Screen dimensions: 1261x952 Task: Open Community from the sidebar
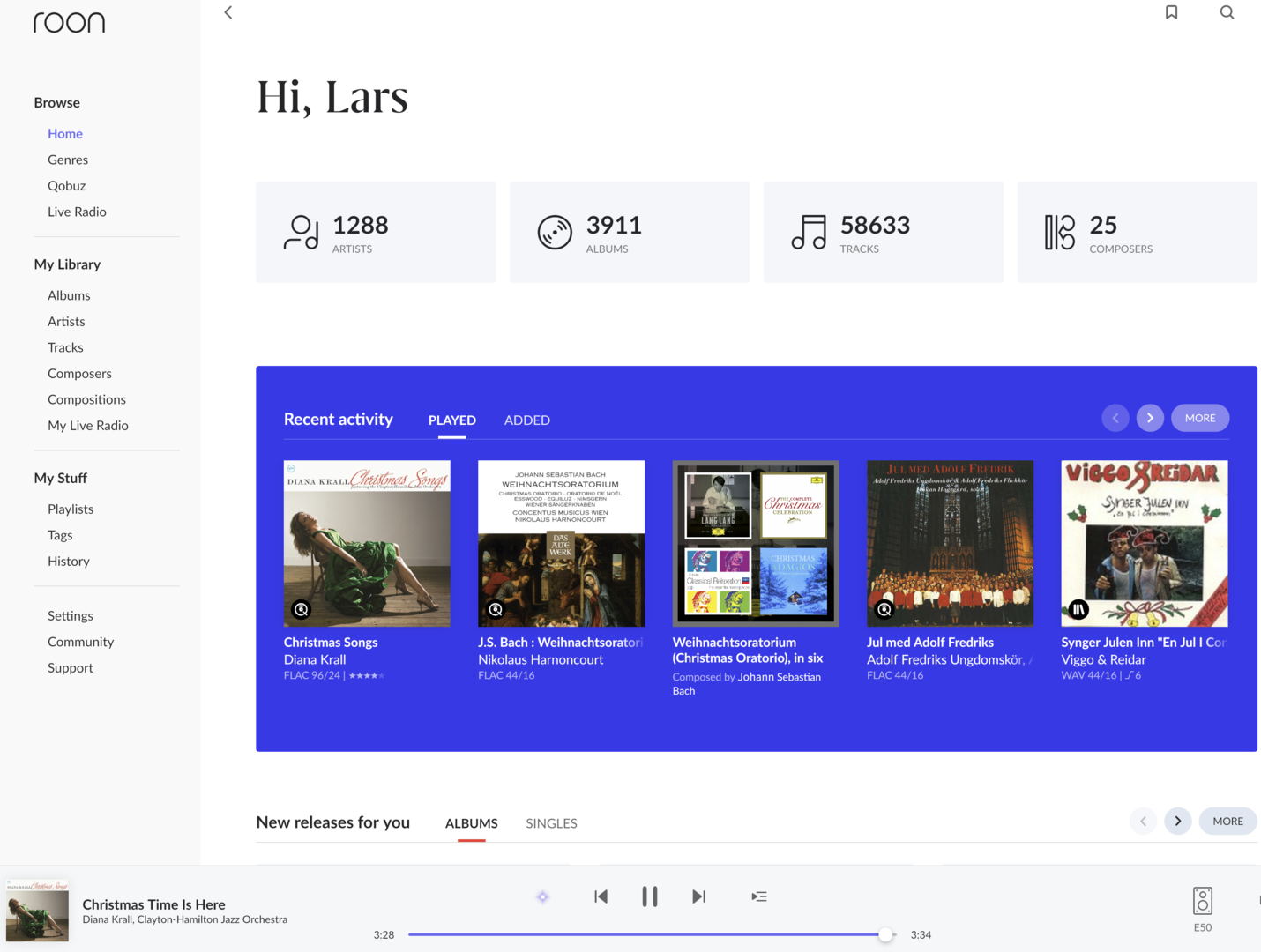(81, 642)
